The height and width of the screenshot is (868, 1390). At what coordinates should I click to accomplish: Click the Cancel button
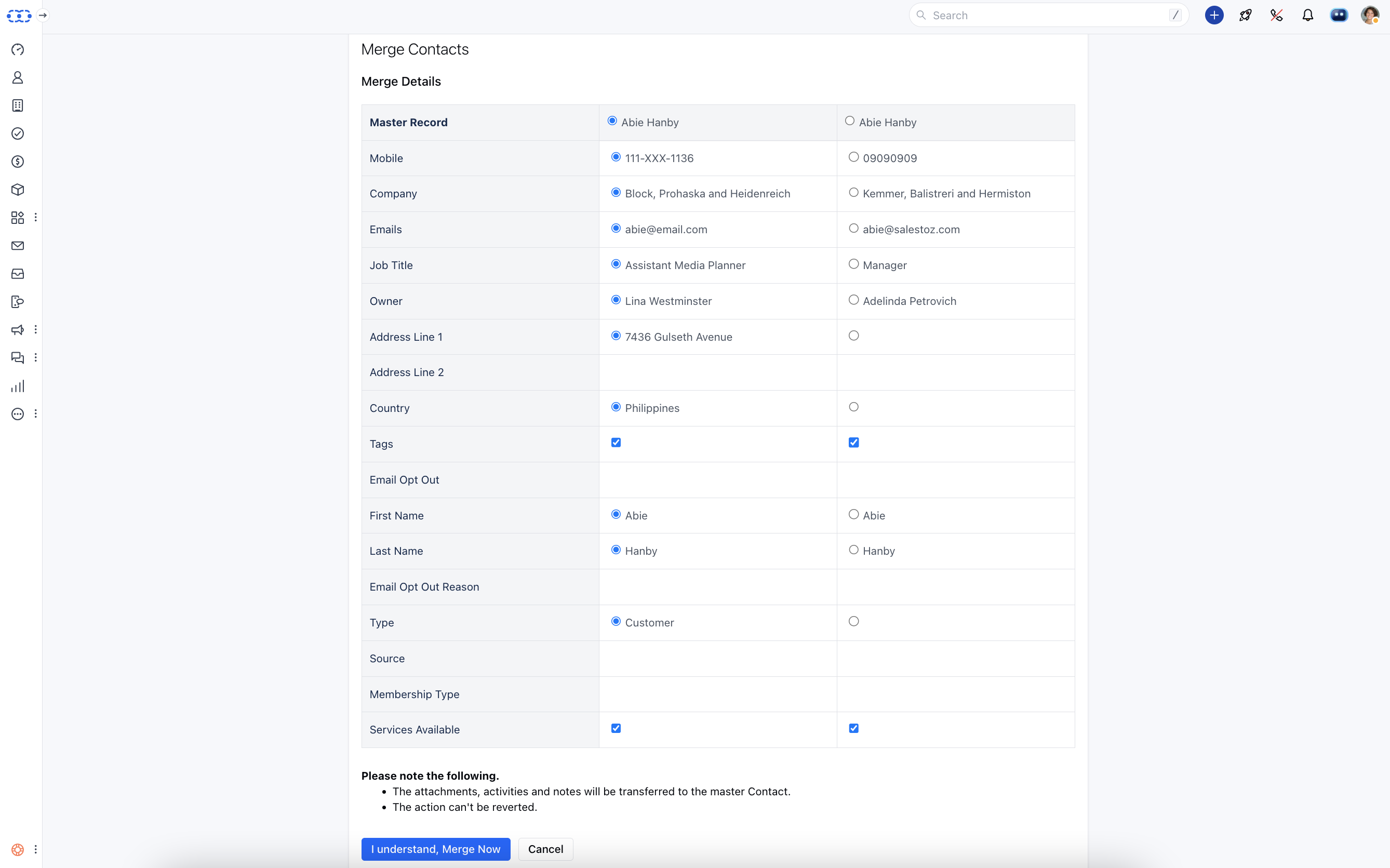point(545,849)
